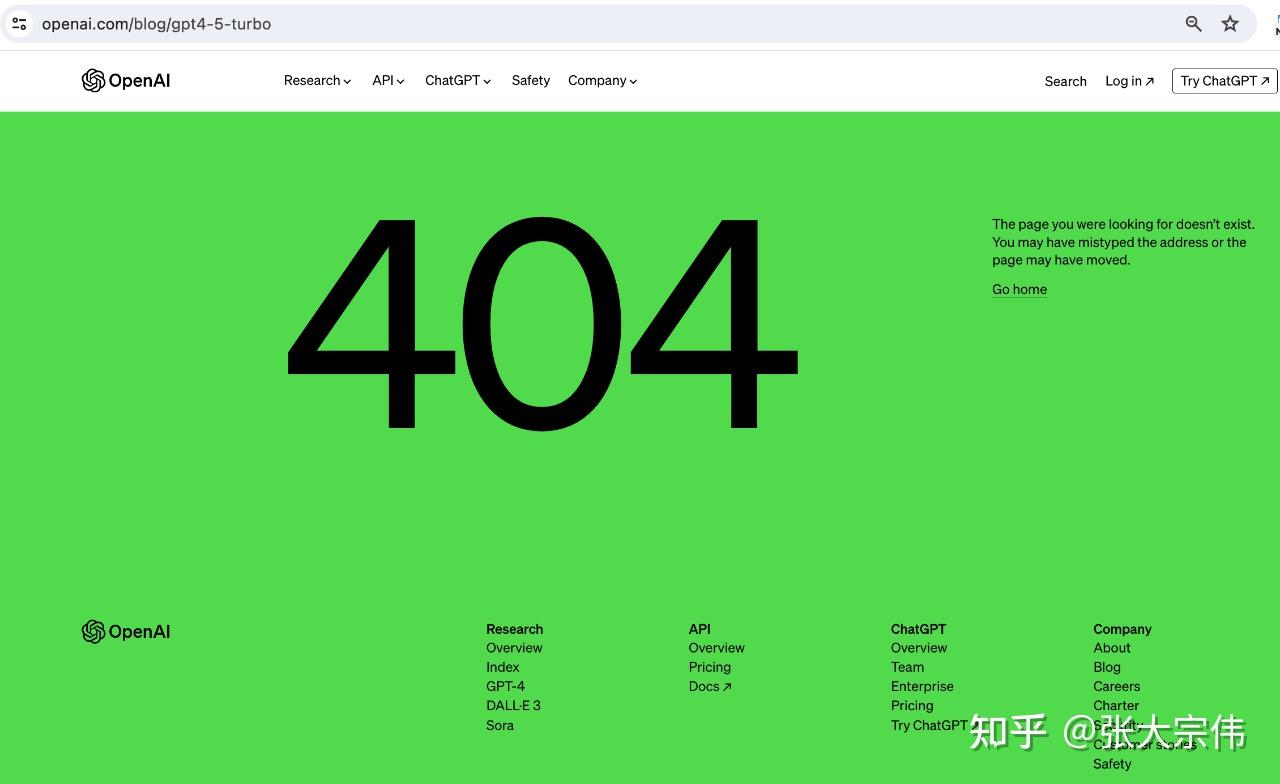The height and width of the screenshot is (784, 1280).
Task: Click the address bar URL field
Action: coord(600,24)
